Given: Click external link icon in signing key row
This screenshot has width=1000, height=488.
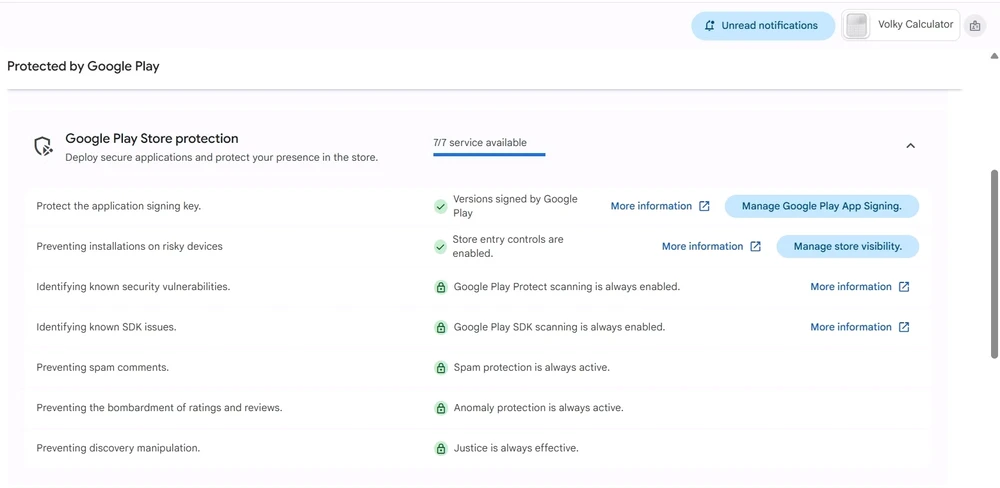Looking at the screenshot, I should 704,206.
